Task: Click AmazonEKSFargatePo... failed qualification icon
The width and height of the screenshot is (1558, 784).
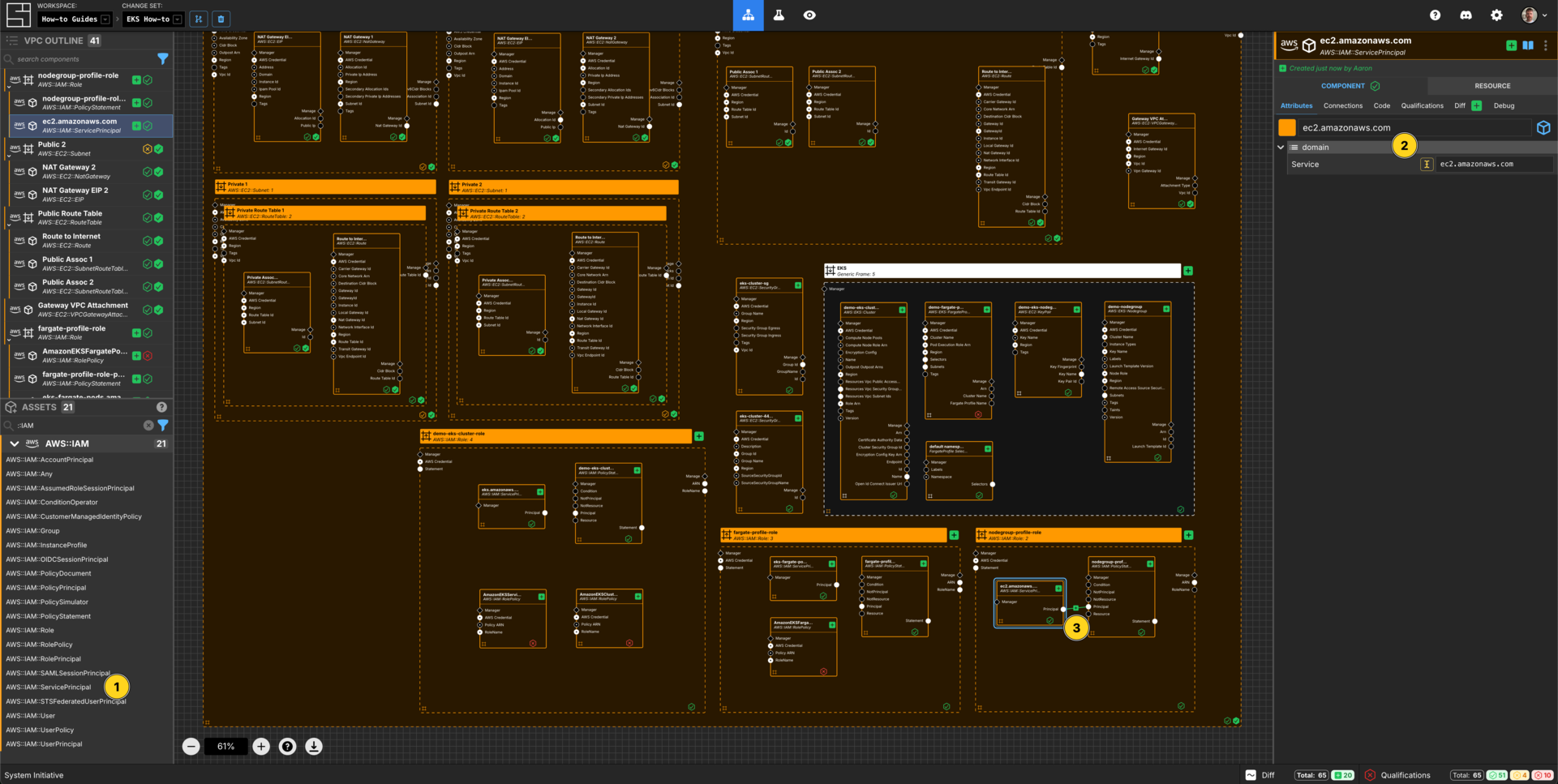Action: click(148, 356)
